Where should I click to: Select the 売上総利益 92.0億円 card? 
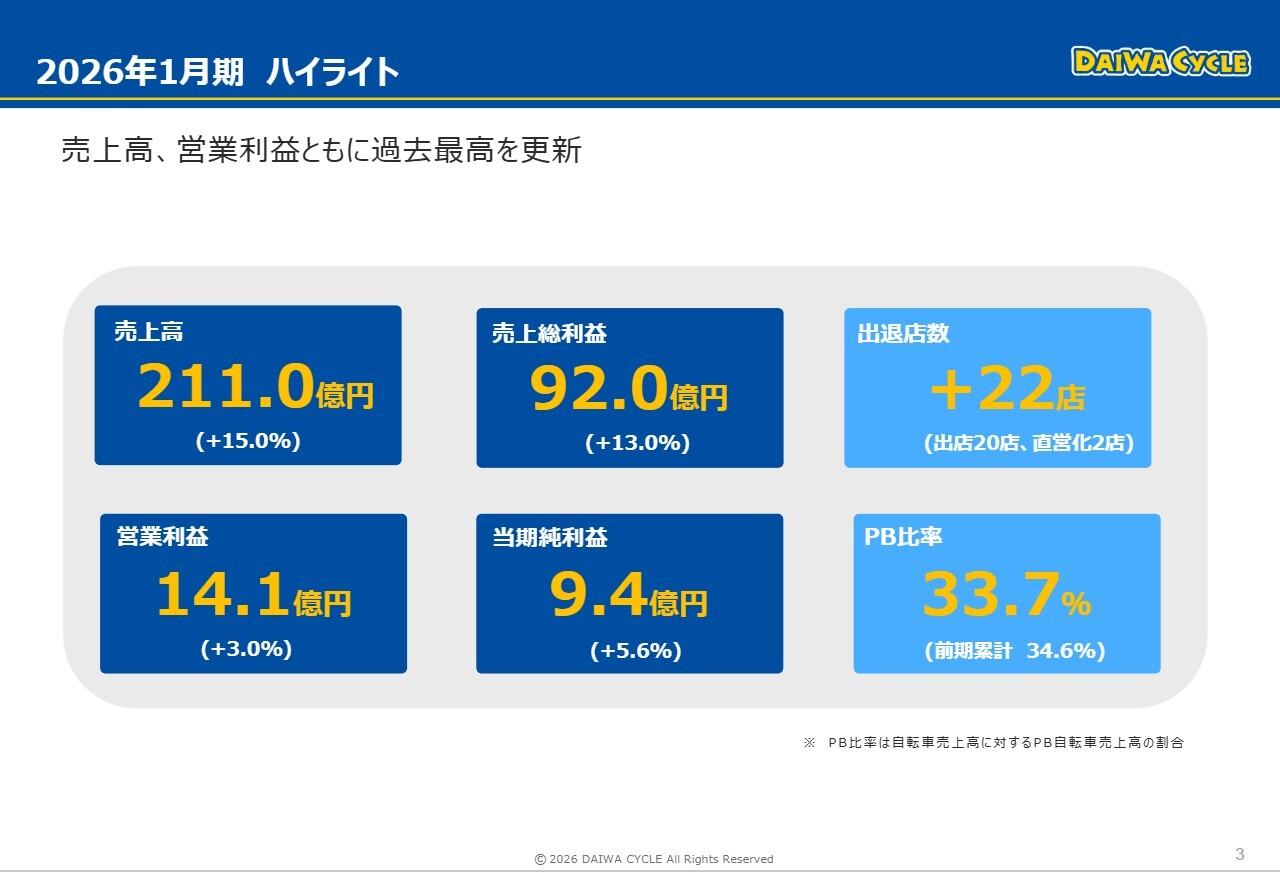(630, 387)
